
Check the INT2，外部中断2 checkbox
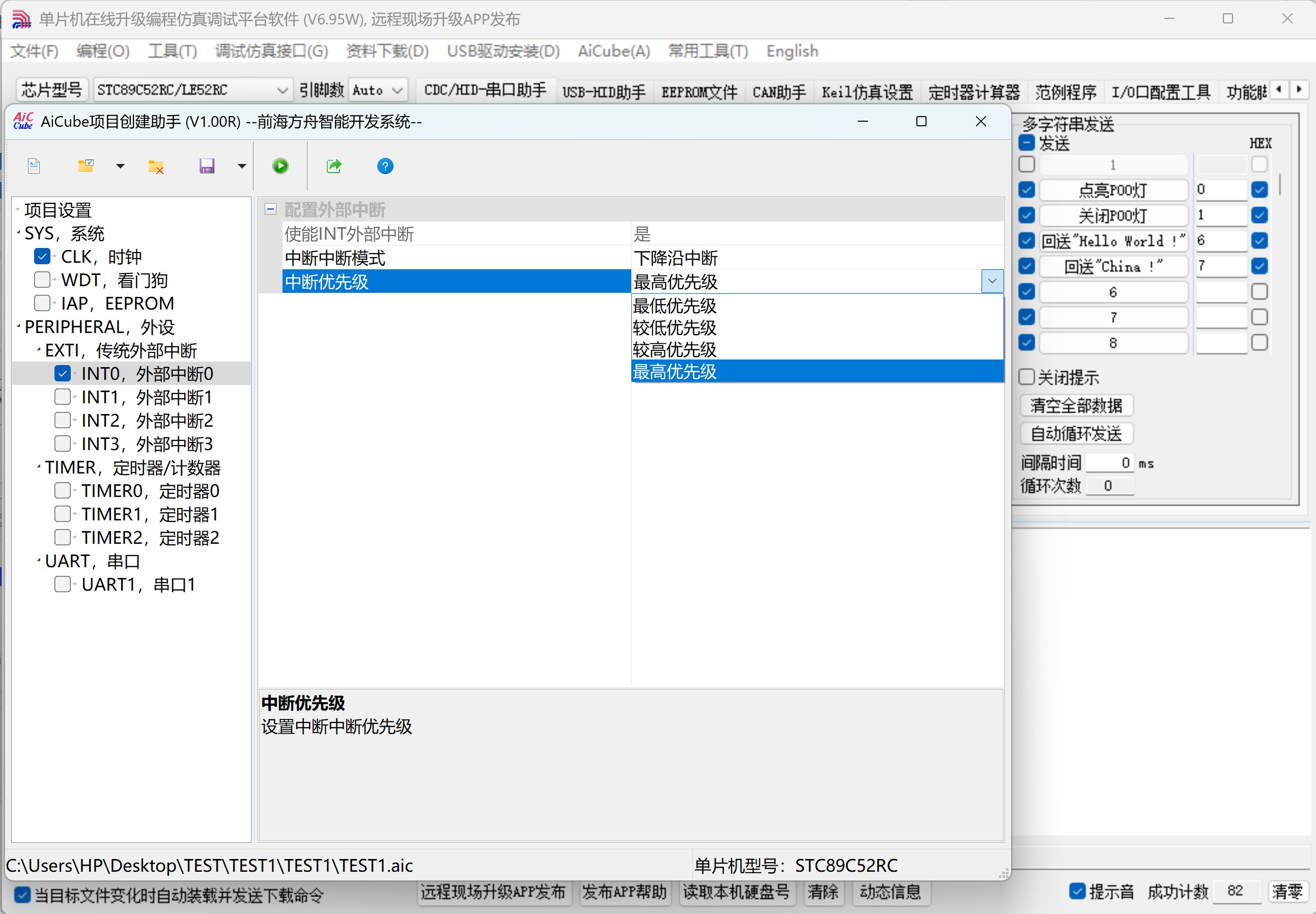[63, 421]
